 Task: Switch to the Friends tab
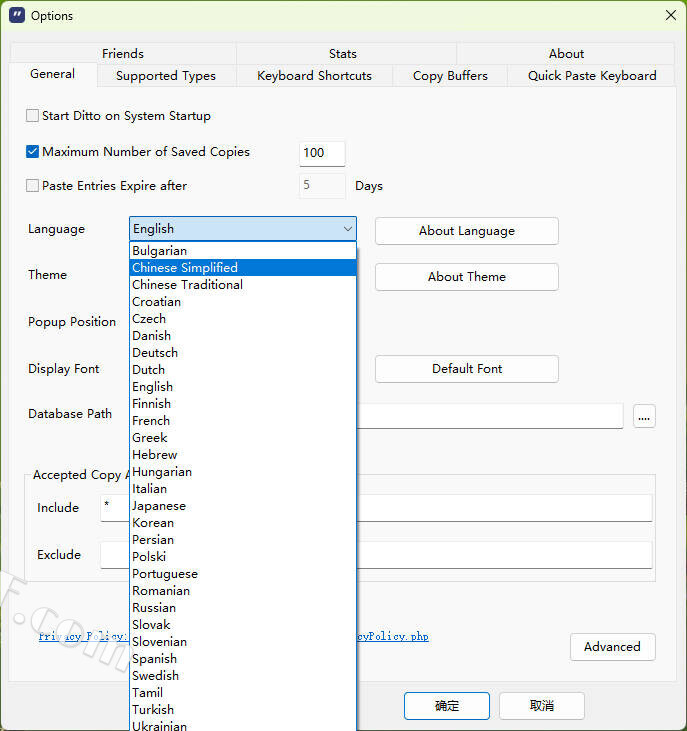[x=123, y=54]
